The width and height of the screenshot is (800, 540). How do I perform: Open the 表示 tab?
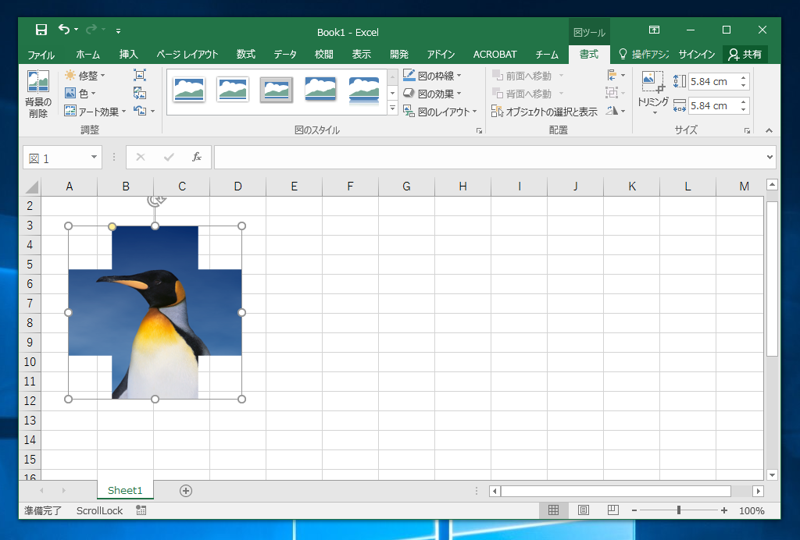click(361, 54)
